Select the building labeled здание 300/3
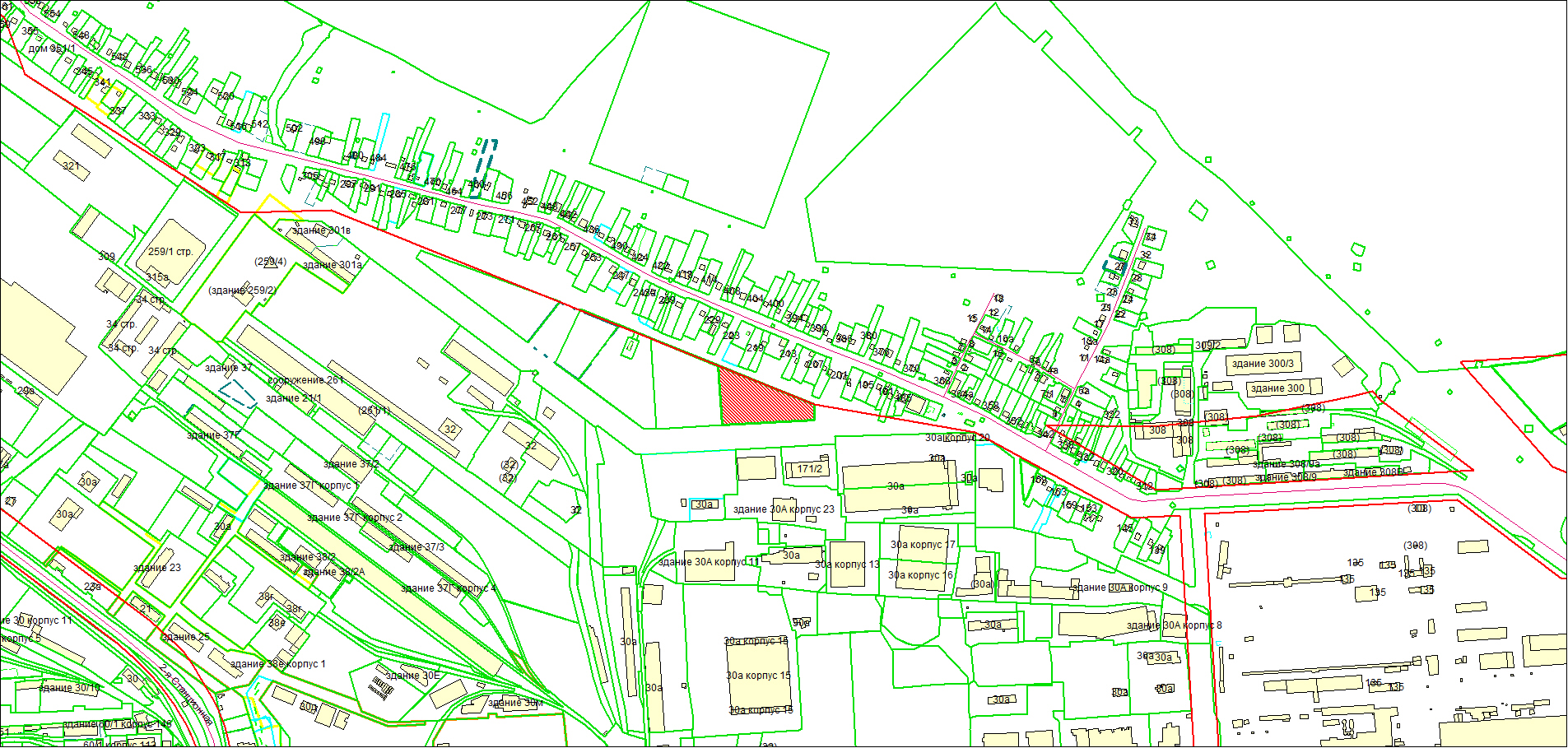Screen dimensions: 1568x748 coord(1263,364)
